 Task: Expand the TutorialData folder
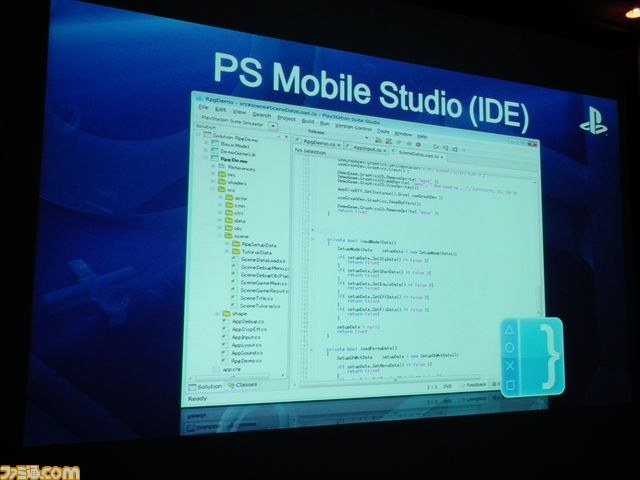(x=227, y=251)
